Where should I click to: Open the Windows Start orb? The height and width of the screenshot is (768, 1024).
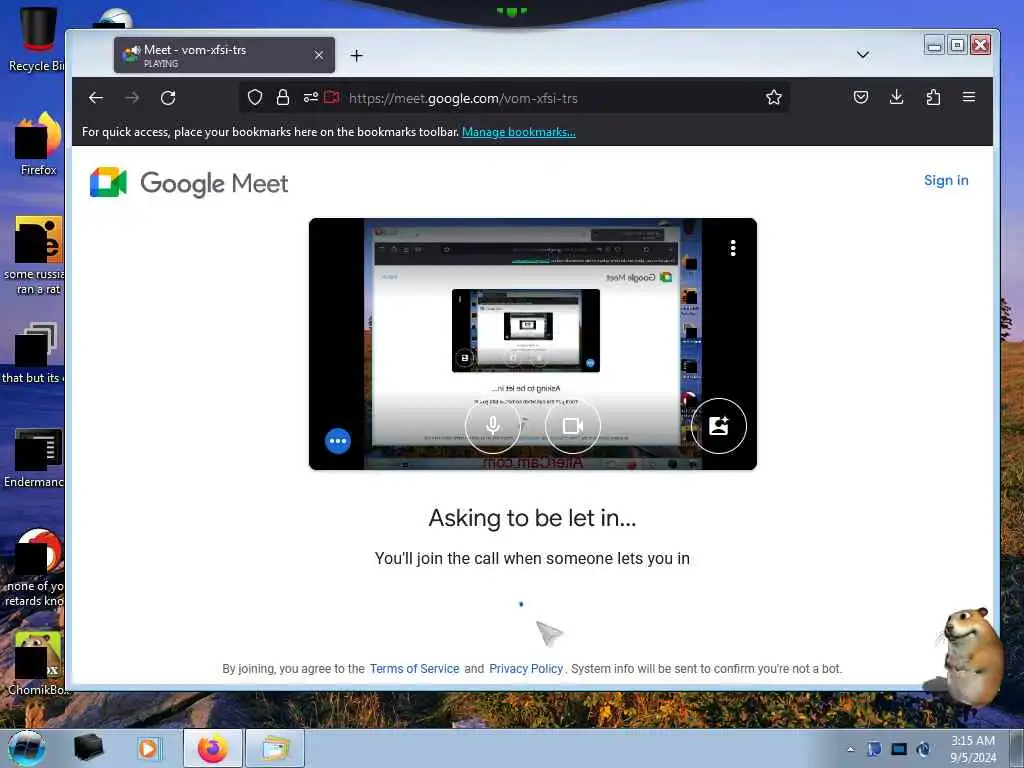click(x=27, y=748)
